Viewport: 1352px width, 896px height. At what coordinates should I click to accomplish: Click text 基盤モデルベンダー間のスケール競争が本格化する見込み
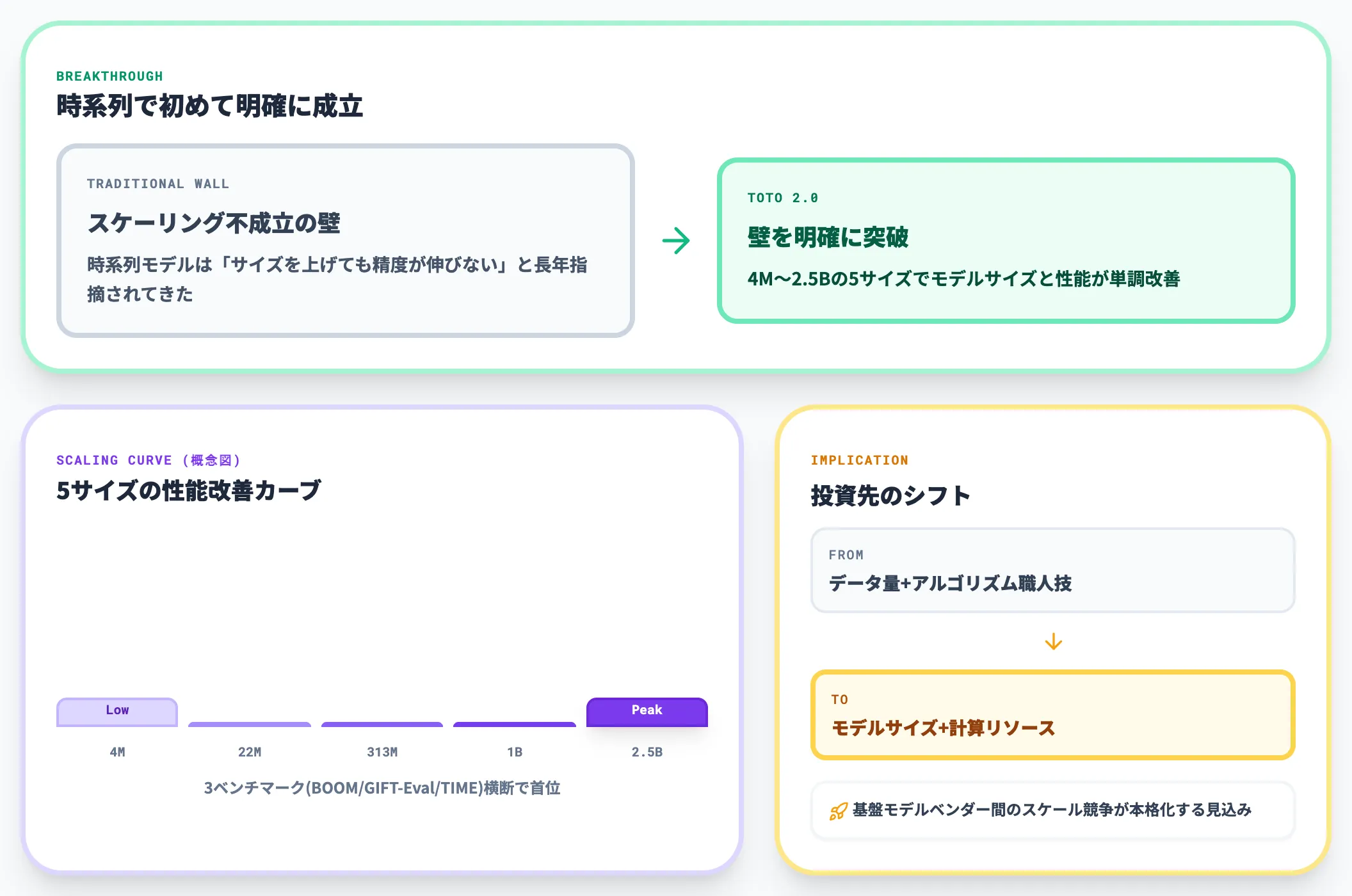point(1052,810)
